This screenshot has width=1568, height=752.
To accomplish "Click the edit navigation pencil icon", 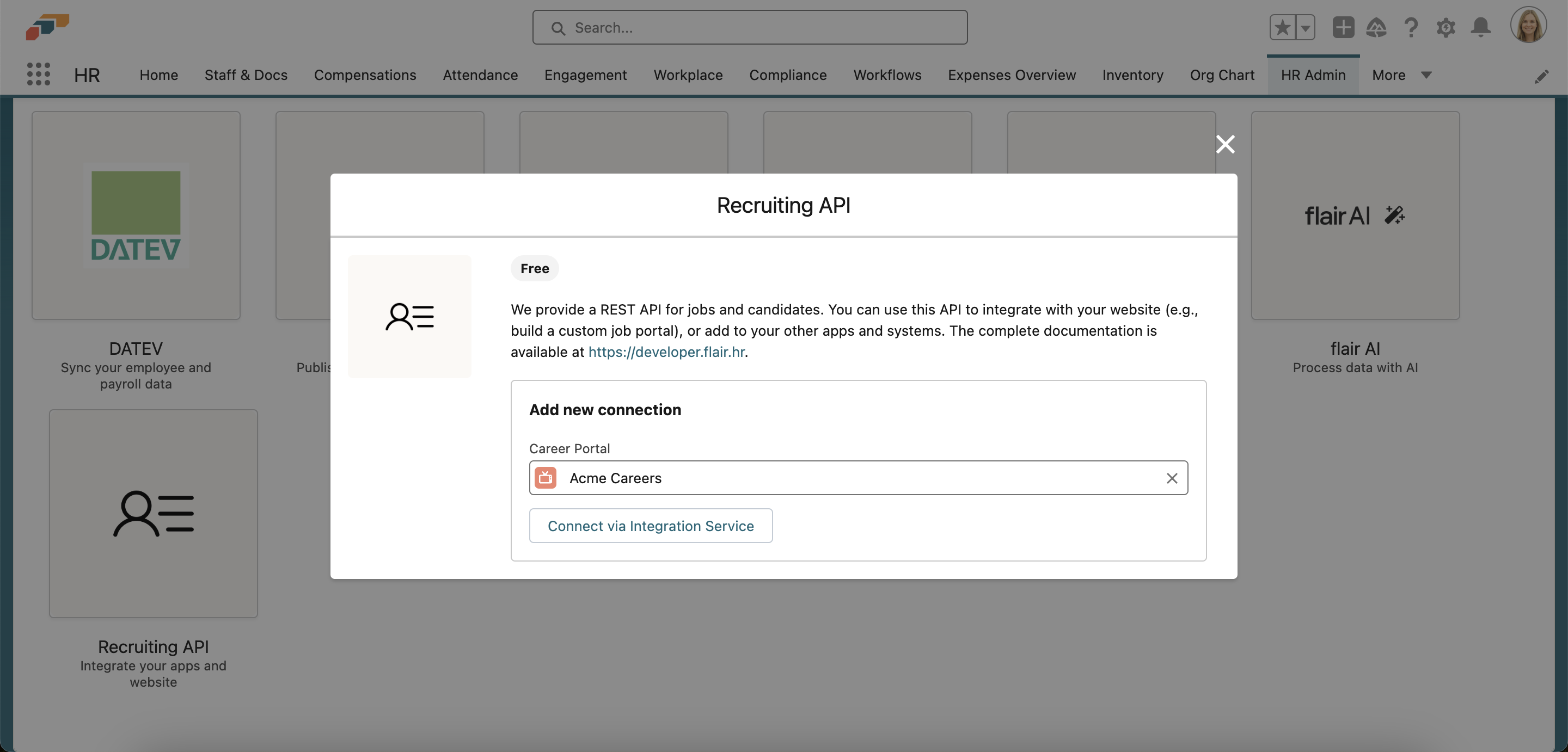I will [x=1541, y=76].
